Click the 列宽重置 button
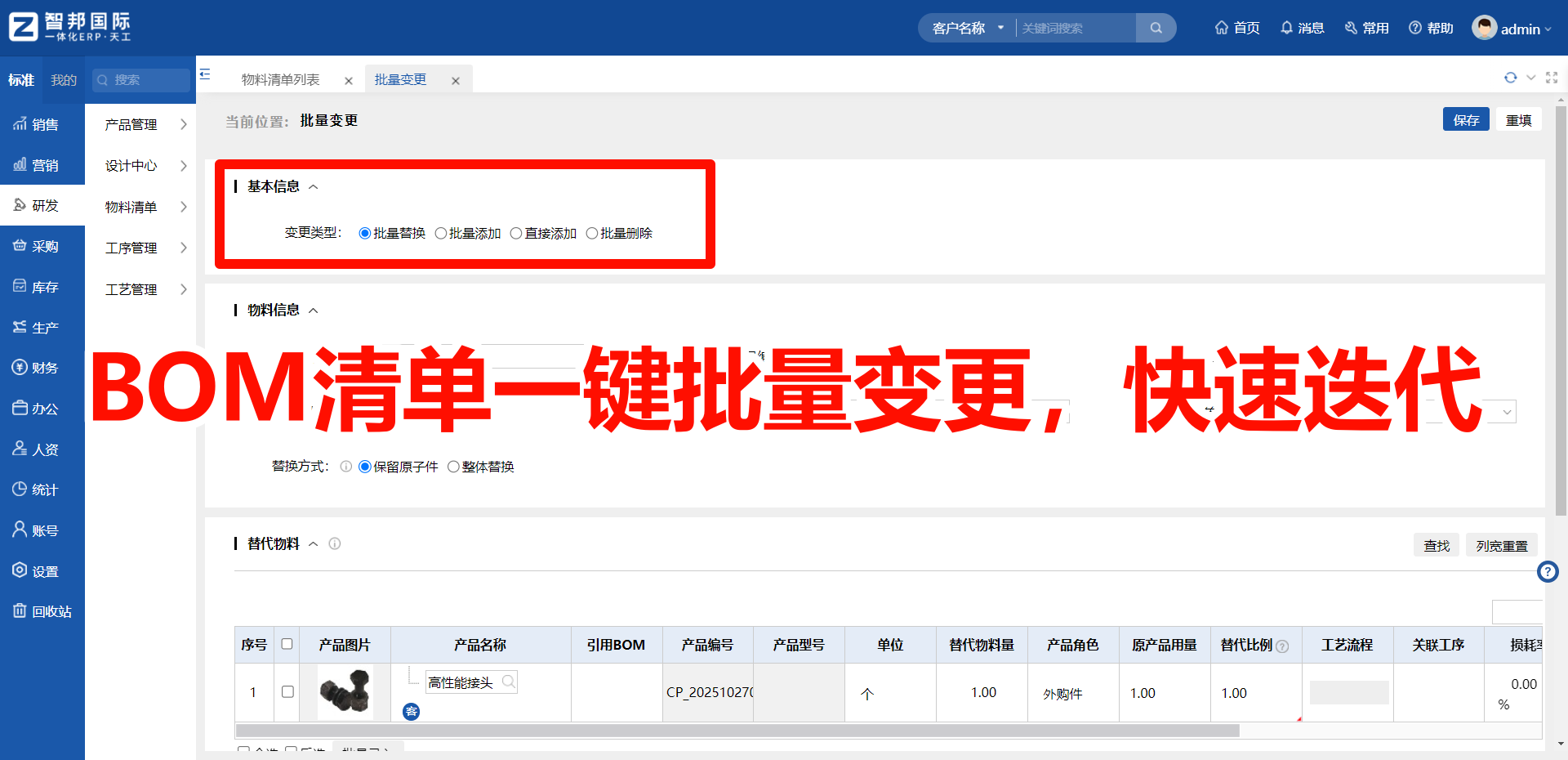The width and height of the screenshot is (1568, 760). pyautogui.click(x=1501, y=546)
